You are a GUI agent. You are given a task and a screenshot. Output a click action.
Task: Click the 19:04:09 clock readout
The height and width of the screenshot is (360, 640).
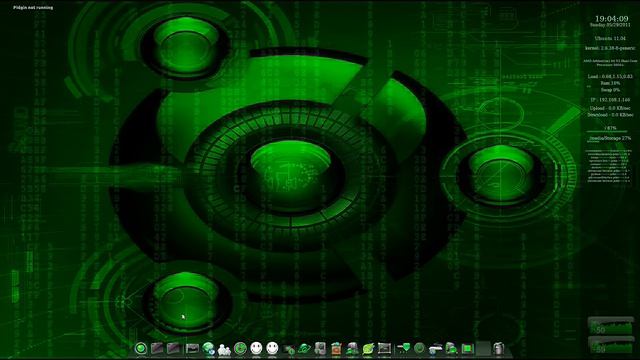tap(611, 18)
